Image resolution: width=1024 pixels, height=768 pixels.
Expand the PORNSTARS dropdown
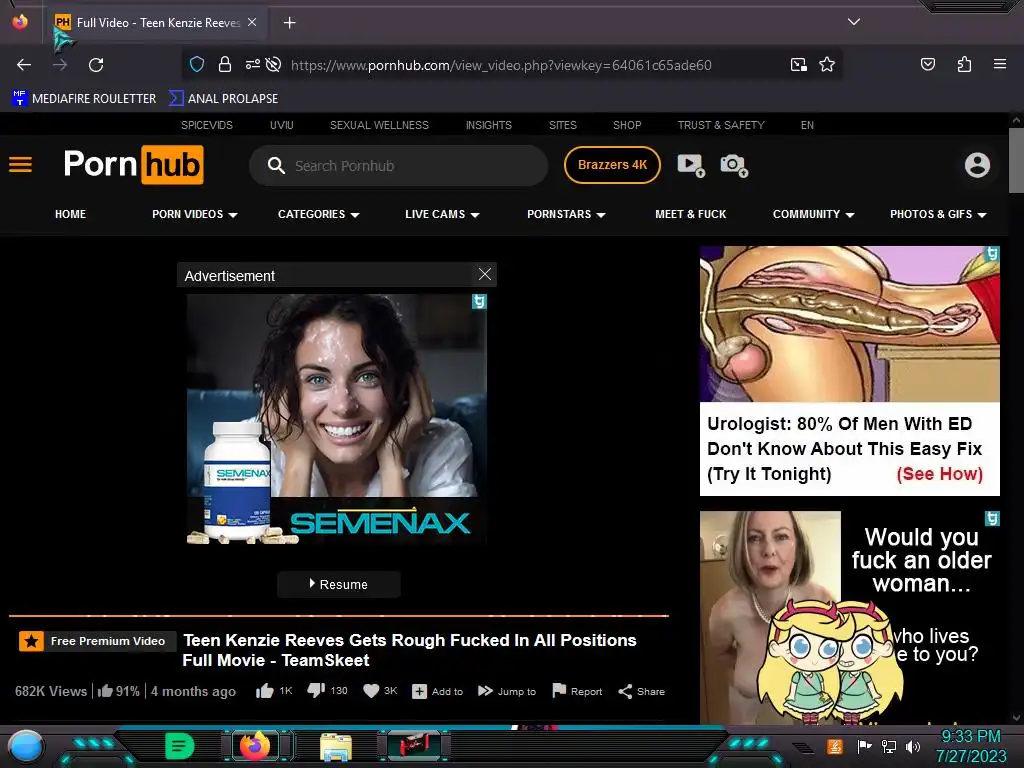[566, 214]
